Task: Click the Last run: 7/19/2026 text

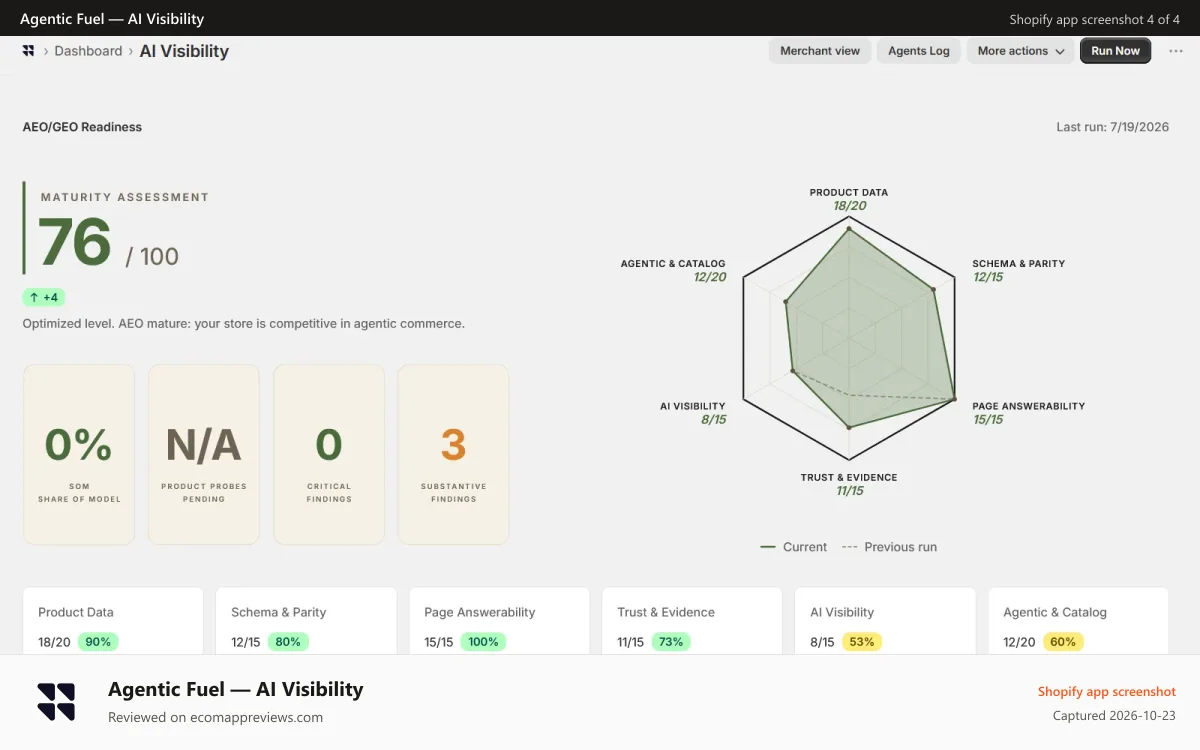Action: tap(1113, 127)
